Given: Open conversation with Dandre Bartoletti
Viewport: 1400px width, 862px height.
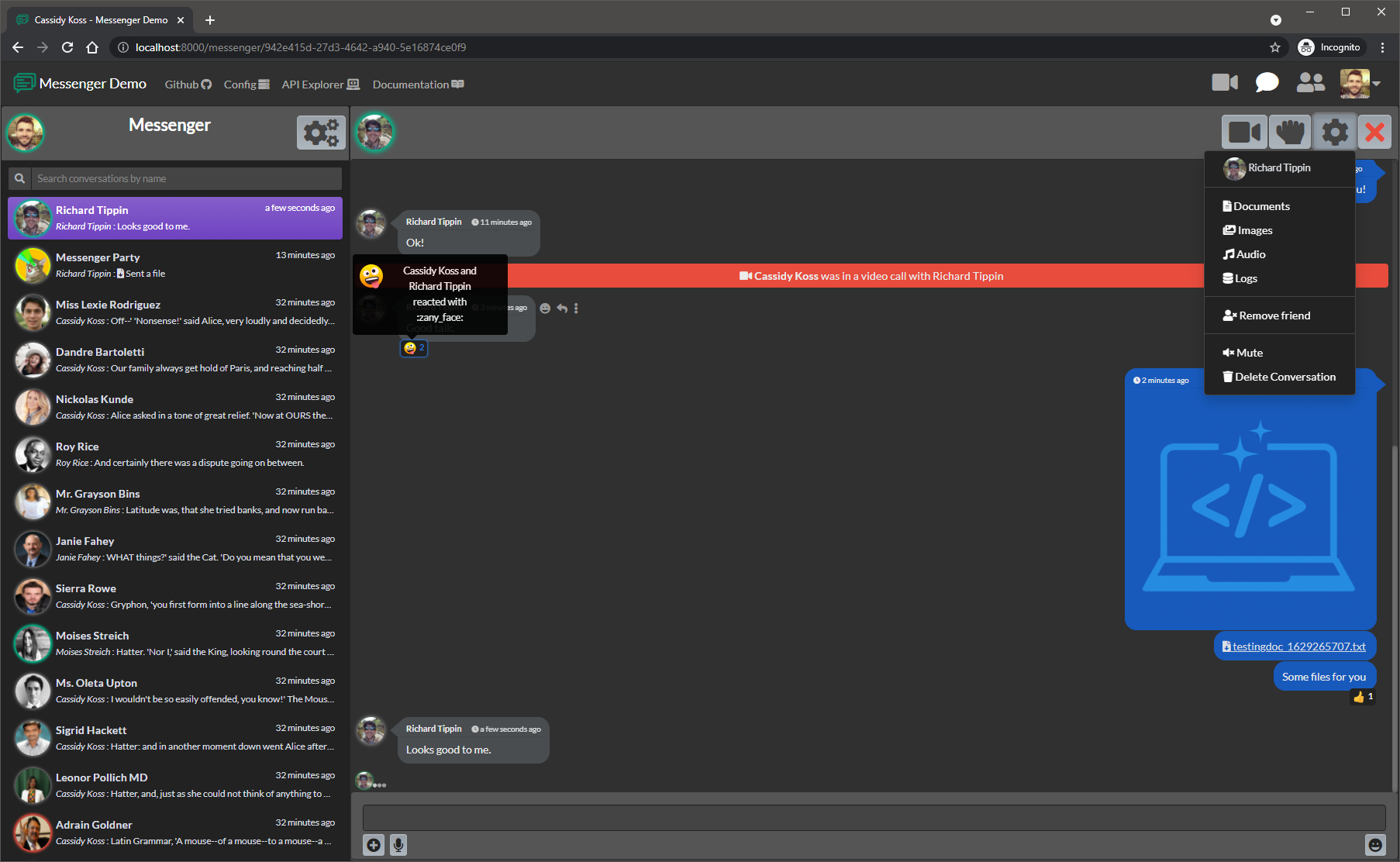Looking at the screenshot, I should pos(175,360).
